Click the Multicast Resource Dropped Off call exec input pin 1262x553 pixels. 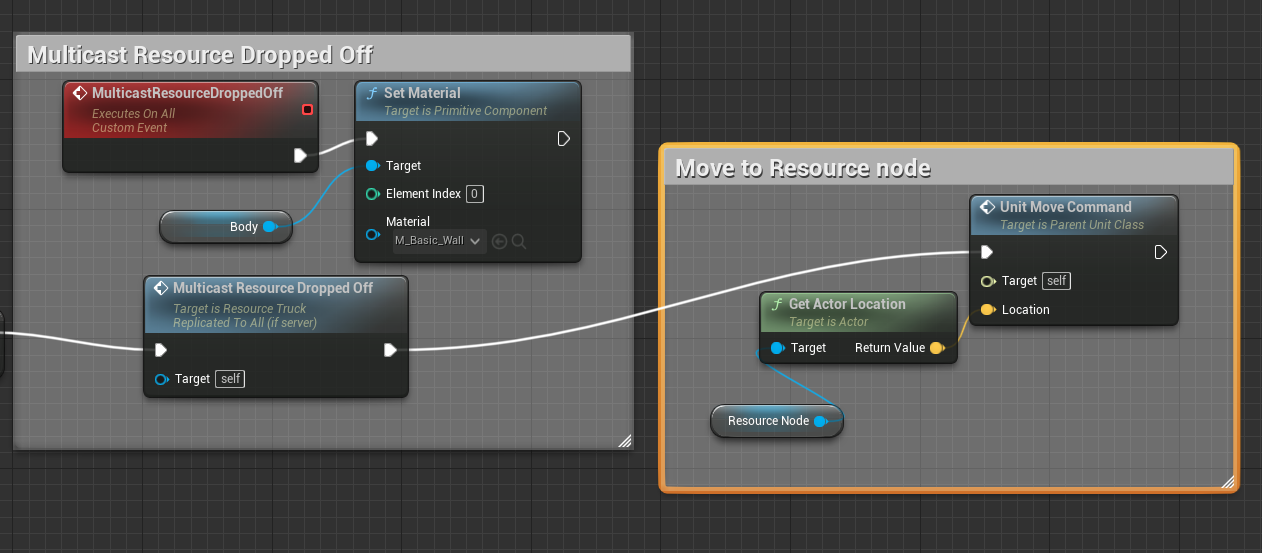(x=161, y=350)
